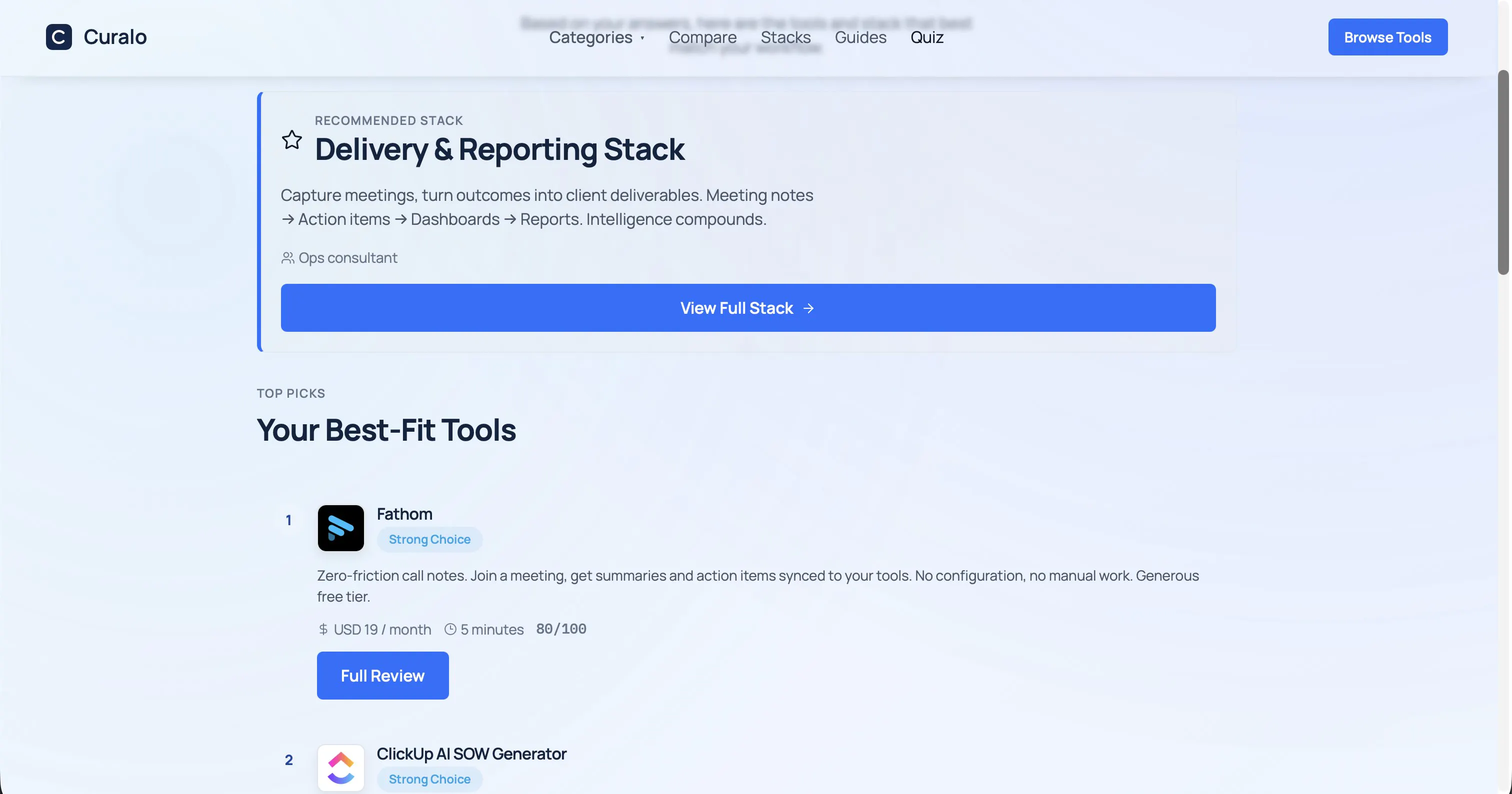Click the clock icon beside 5 minutes

point(450,629)
